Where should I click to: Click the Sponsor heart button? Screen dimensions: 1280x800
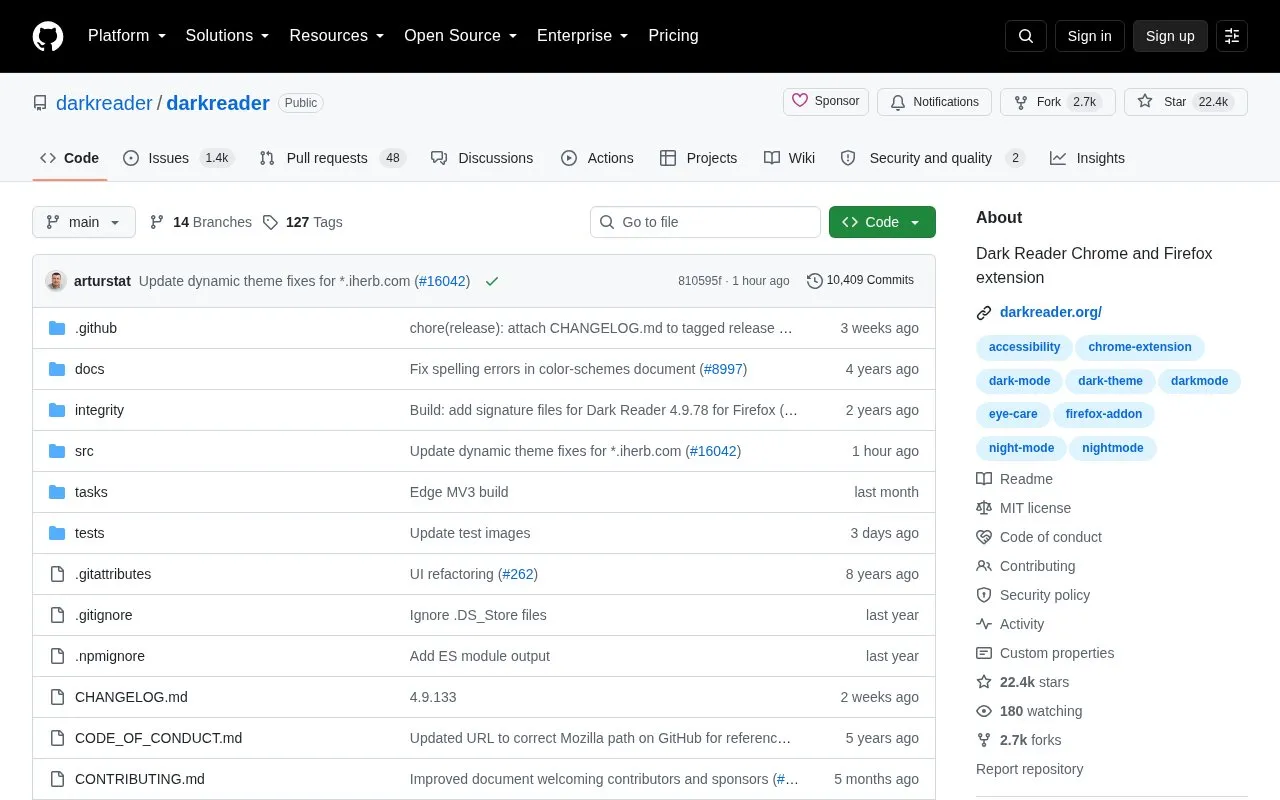(826, 101)
